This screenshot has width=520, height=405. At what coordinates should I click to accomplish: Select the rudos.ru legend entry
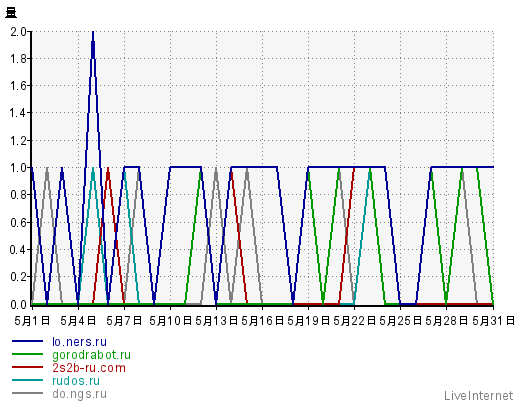click(76, 381)
